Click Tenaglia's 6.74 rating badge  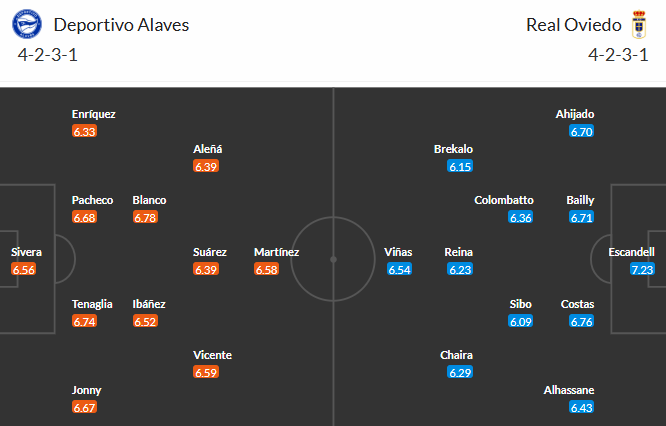85,322
